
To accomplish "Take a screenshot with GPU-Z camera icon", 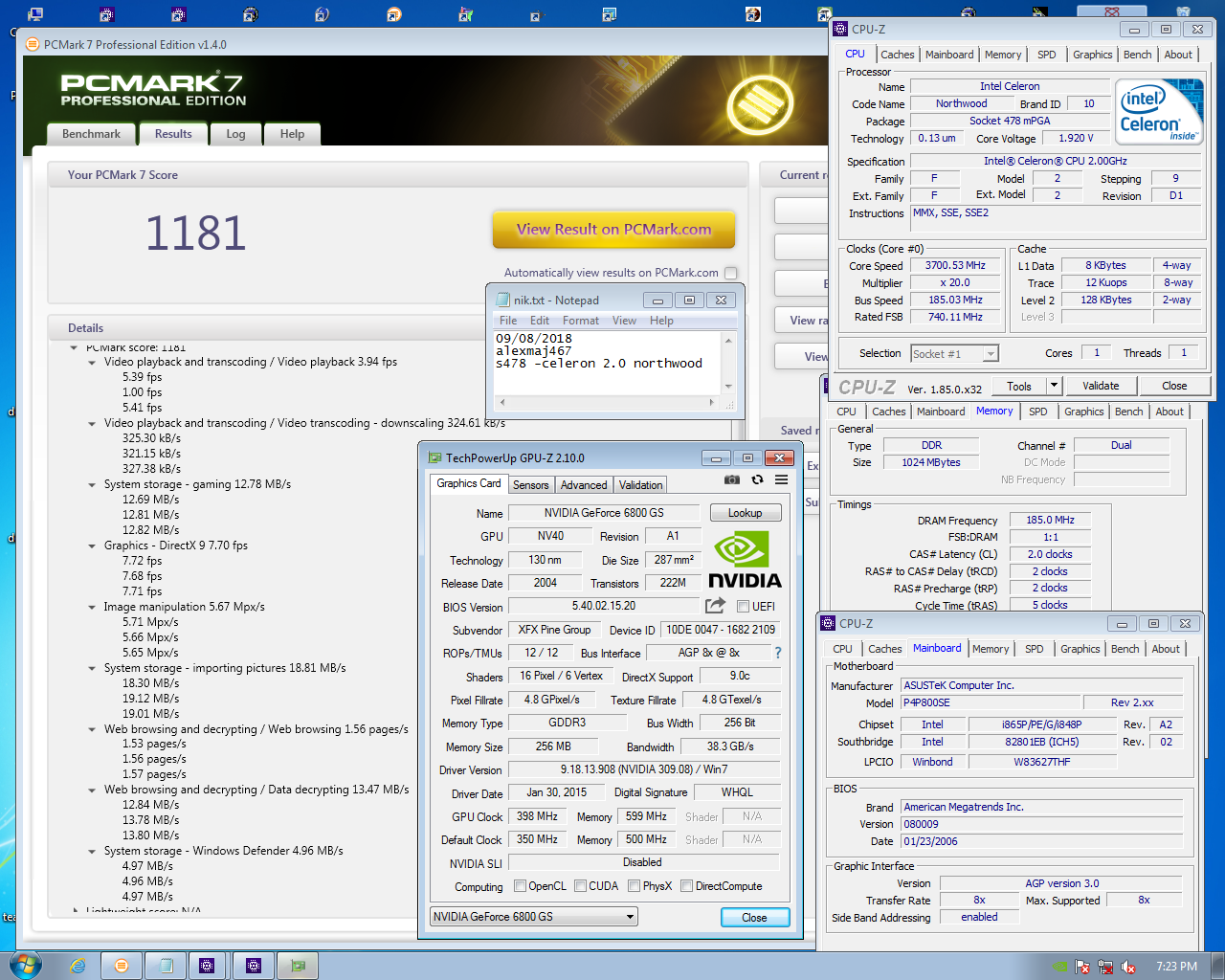I will (732, 480).
